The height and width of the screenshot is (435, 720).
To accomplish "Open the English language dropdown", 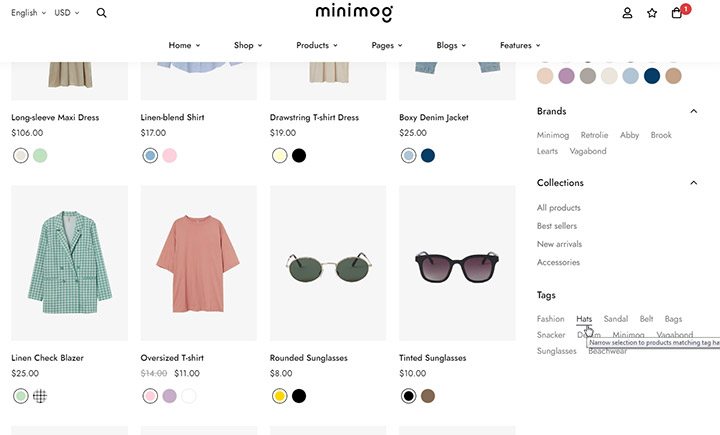I will point(28,13).
